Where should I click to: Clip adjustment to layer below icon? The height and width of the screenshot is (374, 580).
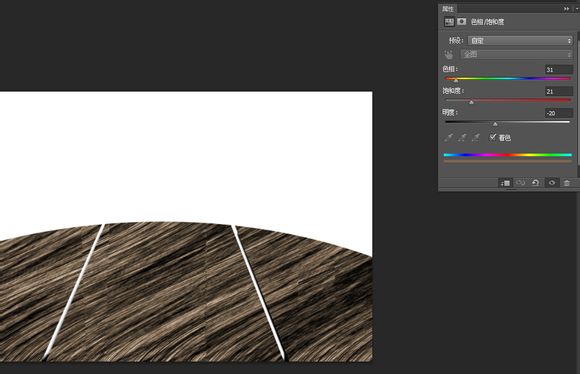pyautogui.click(x=505, y=183)
